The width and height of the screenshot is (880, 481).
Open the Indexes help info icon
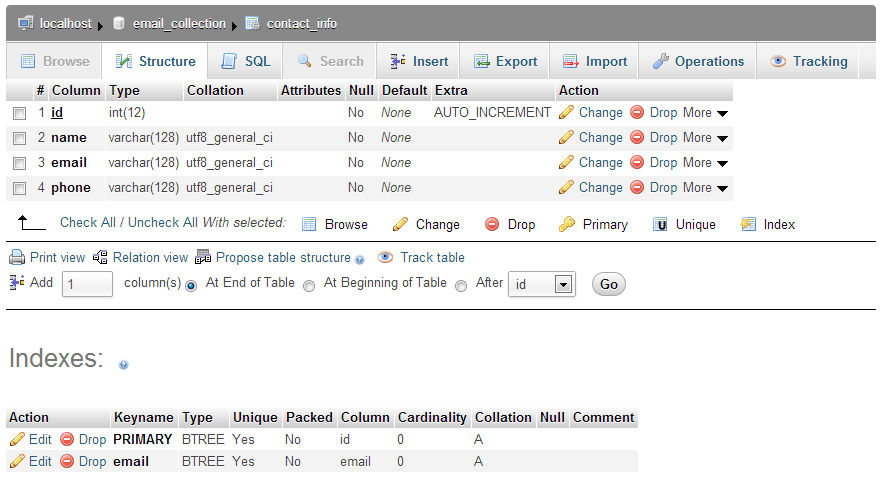pyautogui.click(x=123, y=365)
